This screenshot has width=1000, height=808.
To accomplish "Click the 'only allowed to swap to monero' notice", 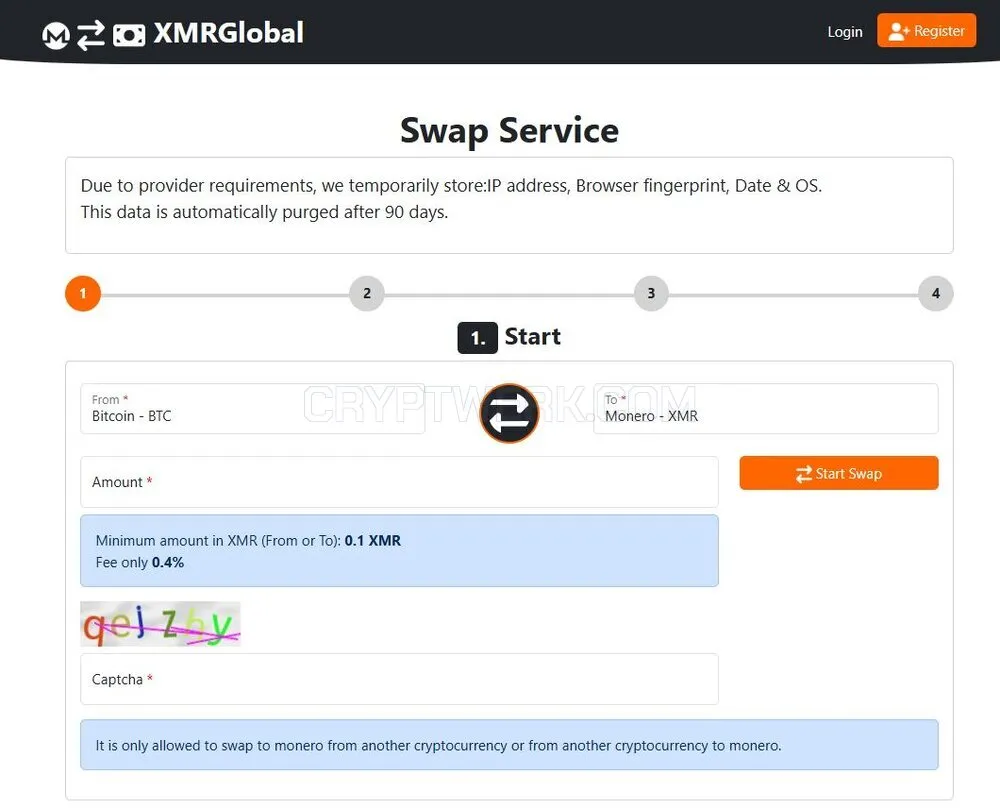I will click(x=509, y=745).
